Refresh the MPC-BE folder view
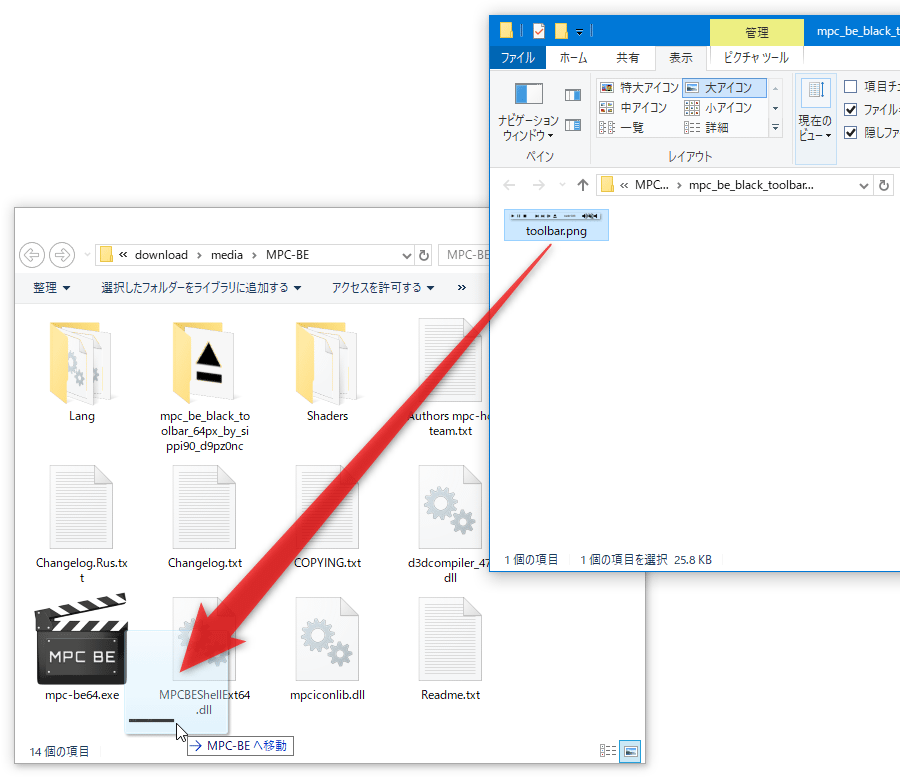Image resolution: width=900 pixels, height=778 pixels. tap(424, 255)
